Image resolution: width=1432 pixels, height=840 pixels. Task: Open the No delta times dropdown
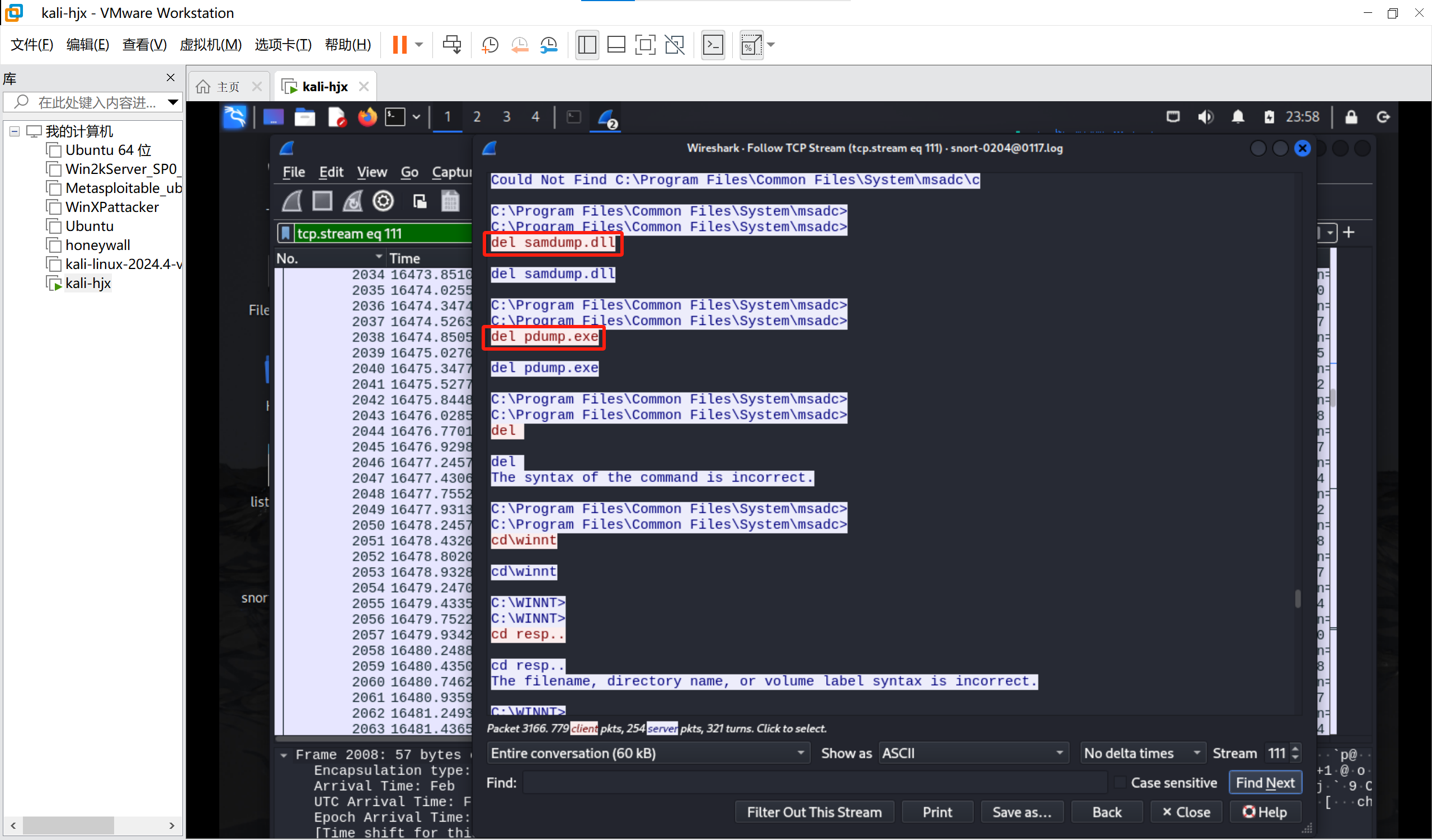[1143, 753]
